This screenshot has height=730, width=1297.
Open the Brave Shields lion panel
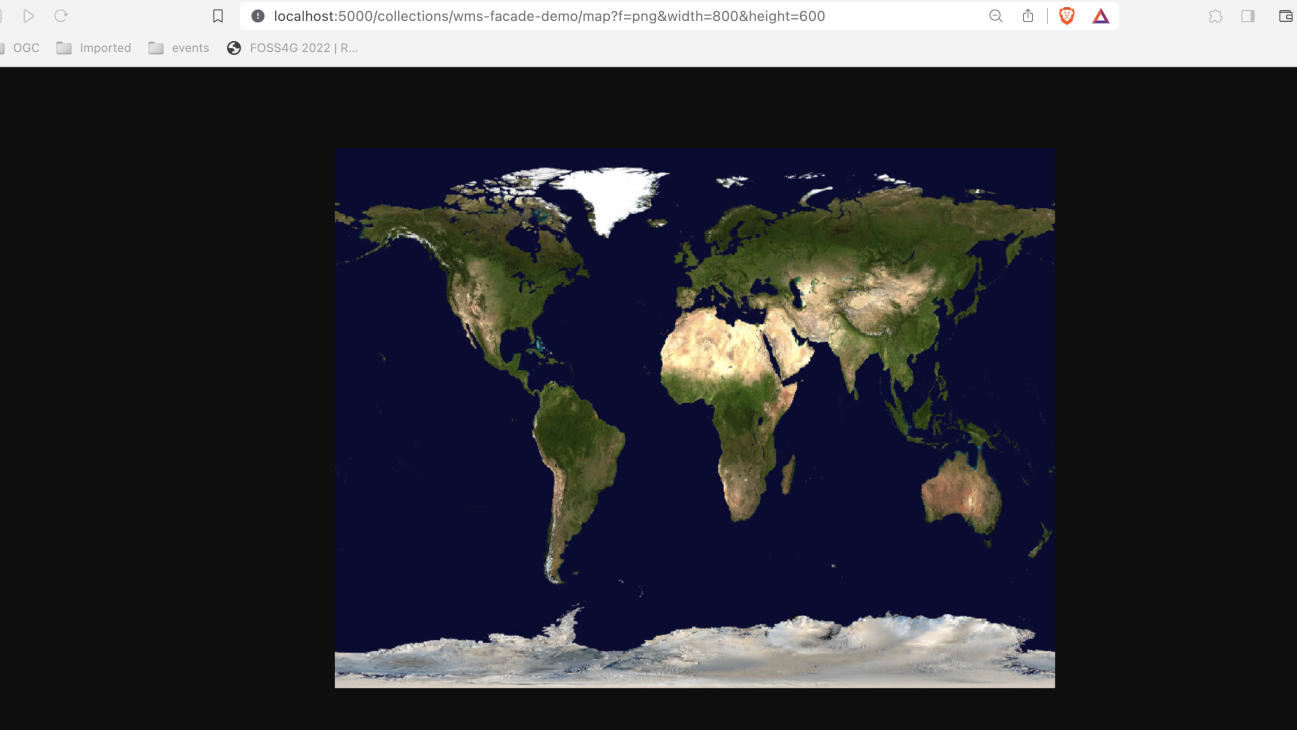(x=1067, y=16)
